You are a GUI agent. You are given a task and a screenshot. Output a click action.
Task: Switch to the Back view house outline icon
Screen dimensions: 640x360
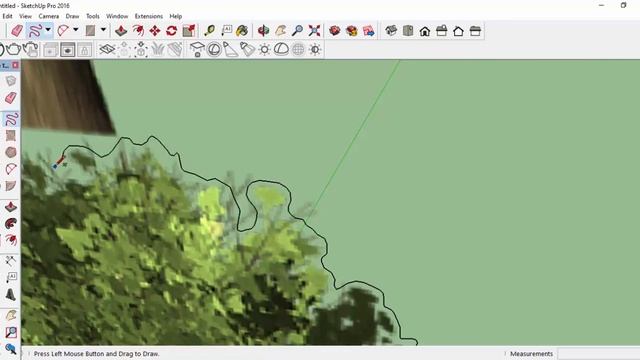click(458, 31)
